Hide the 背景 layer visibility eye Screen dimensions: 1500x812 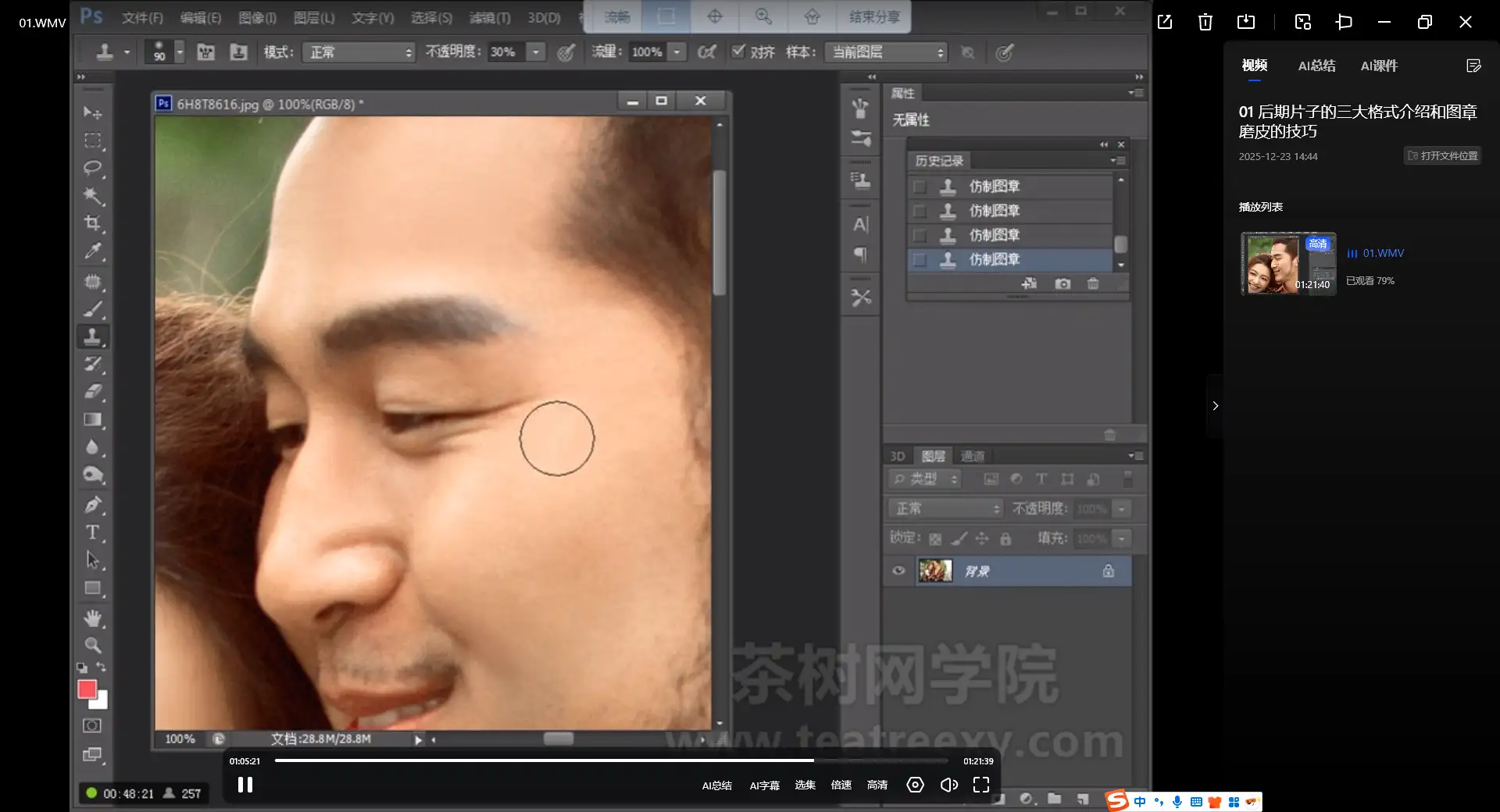click(898, 571)
